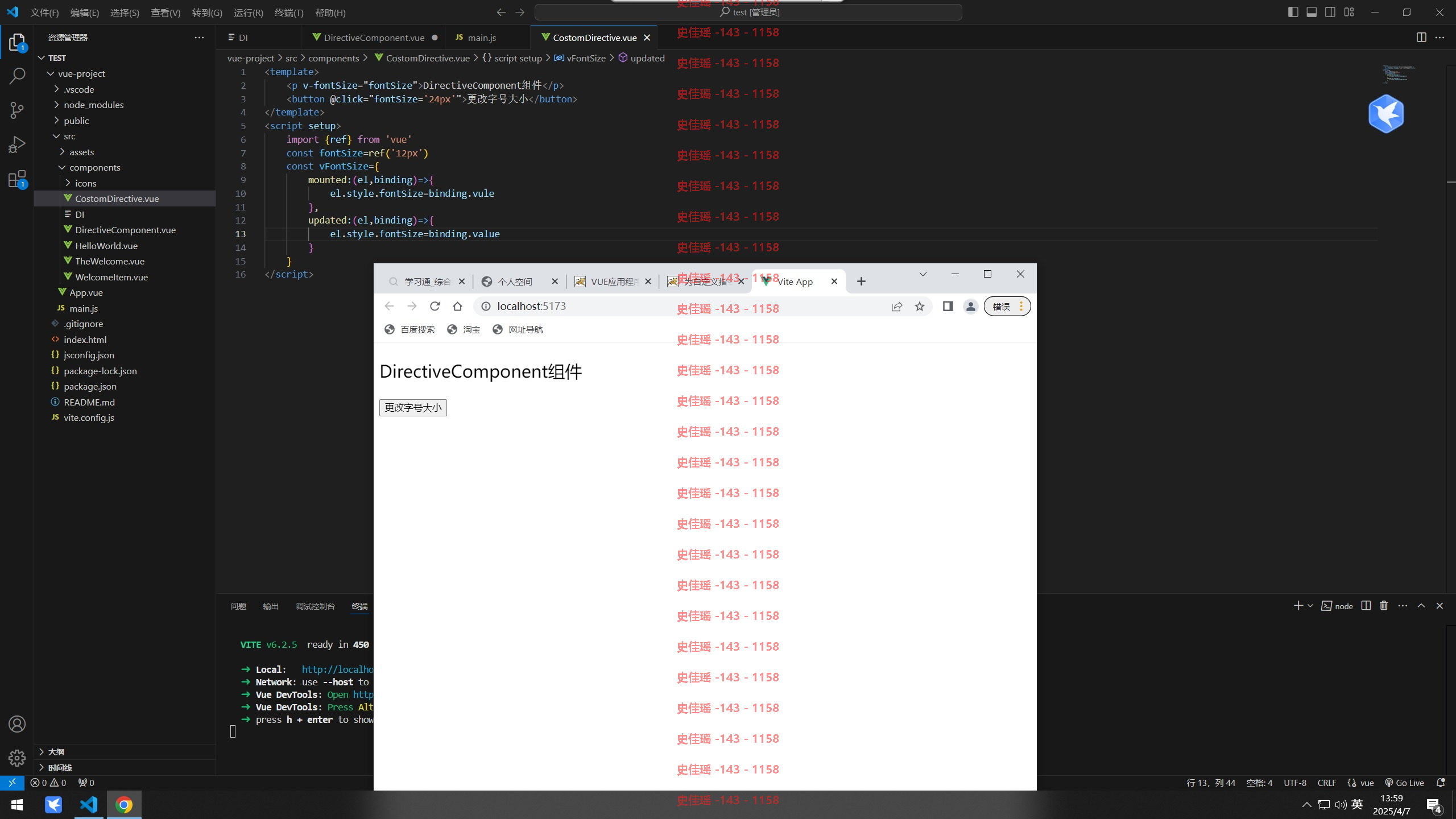Open 文件(F) menu
Image resolution: width=1456 pixels, height=819 pixels.
[x=44, y=13]
